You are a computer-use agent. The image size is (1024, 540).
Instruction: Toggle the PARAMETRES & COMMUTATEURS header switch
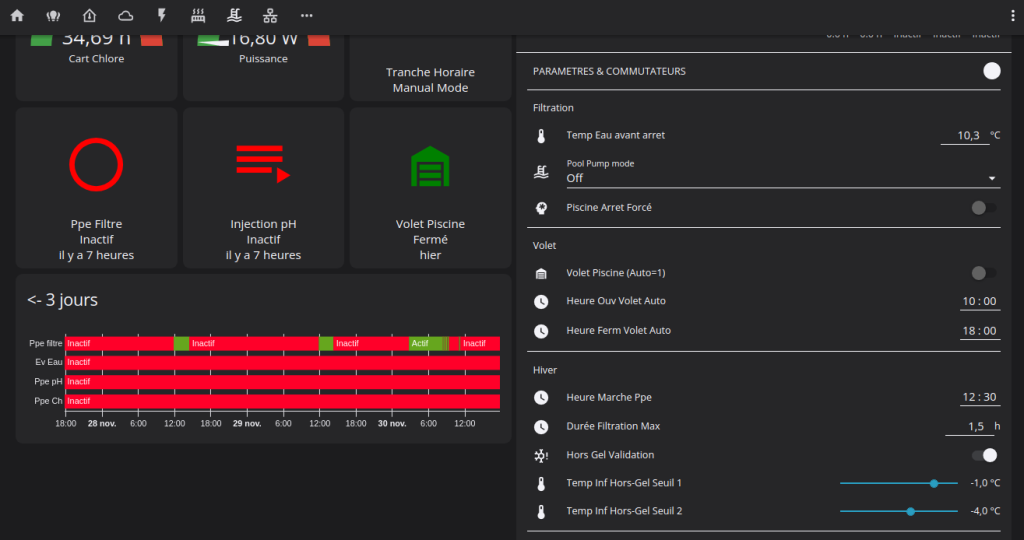991,71
